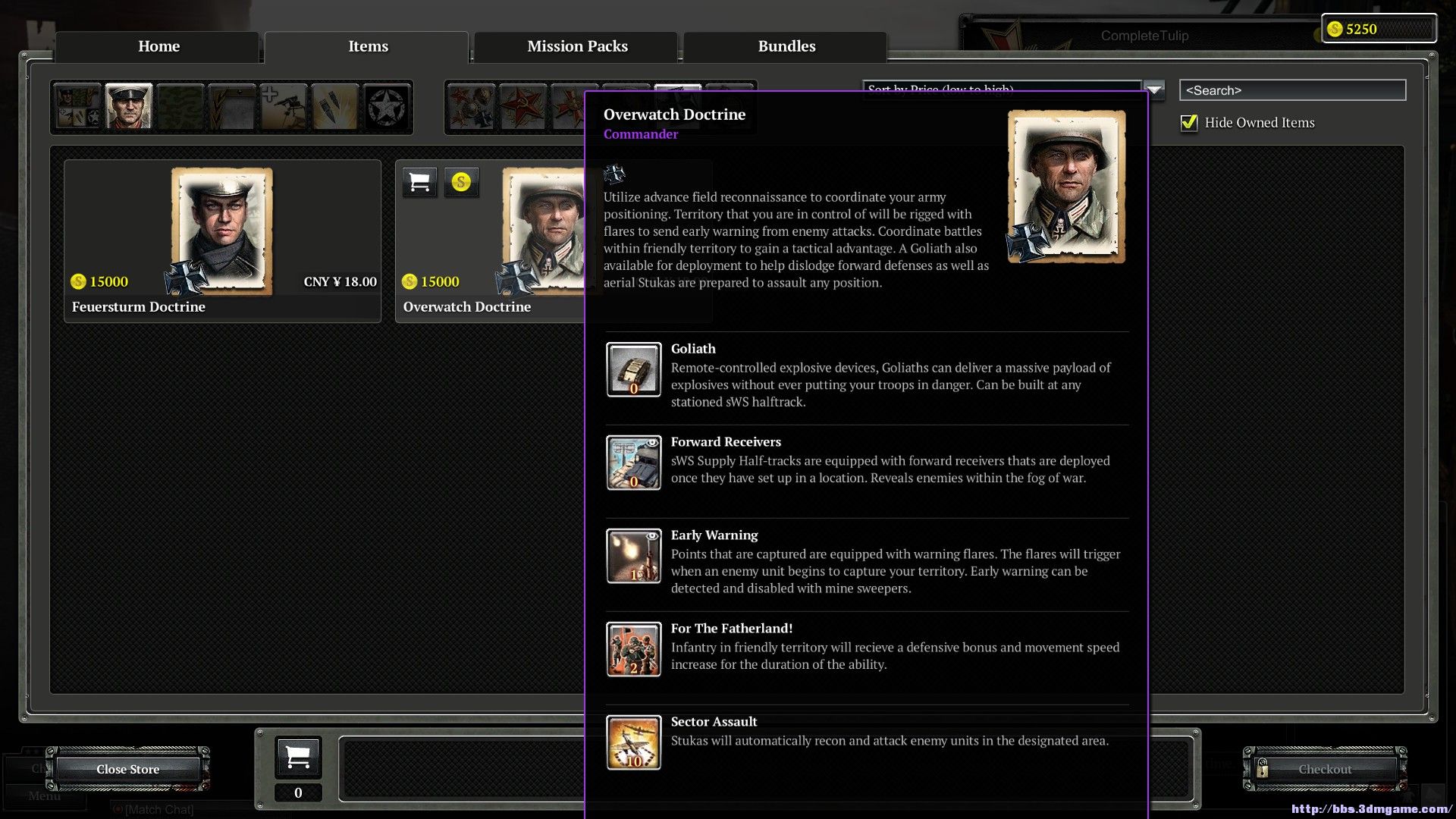Filter by Soviet red star faction
Screen dimensions: 1456x819
(x=522, y=107)
